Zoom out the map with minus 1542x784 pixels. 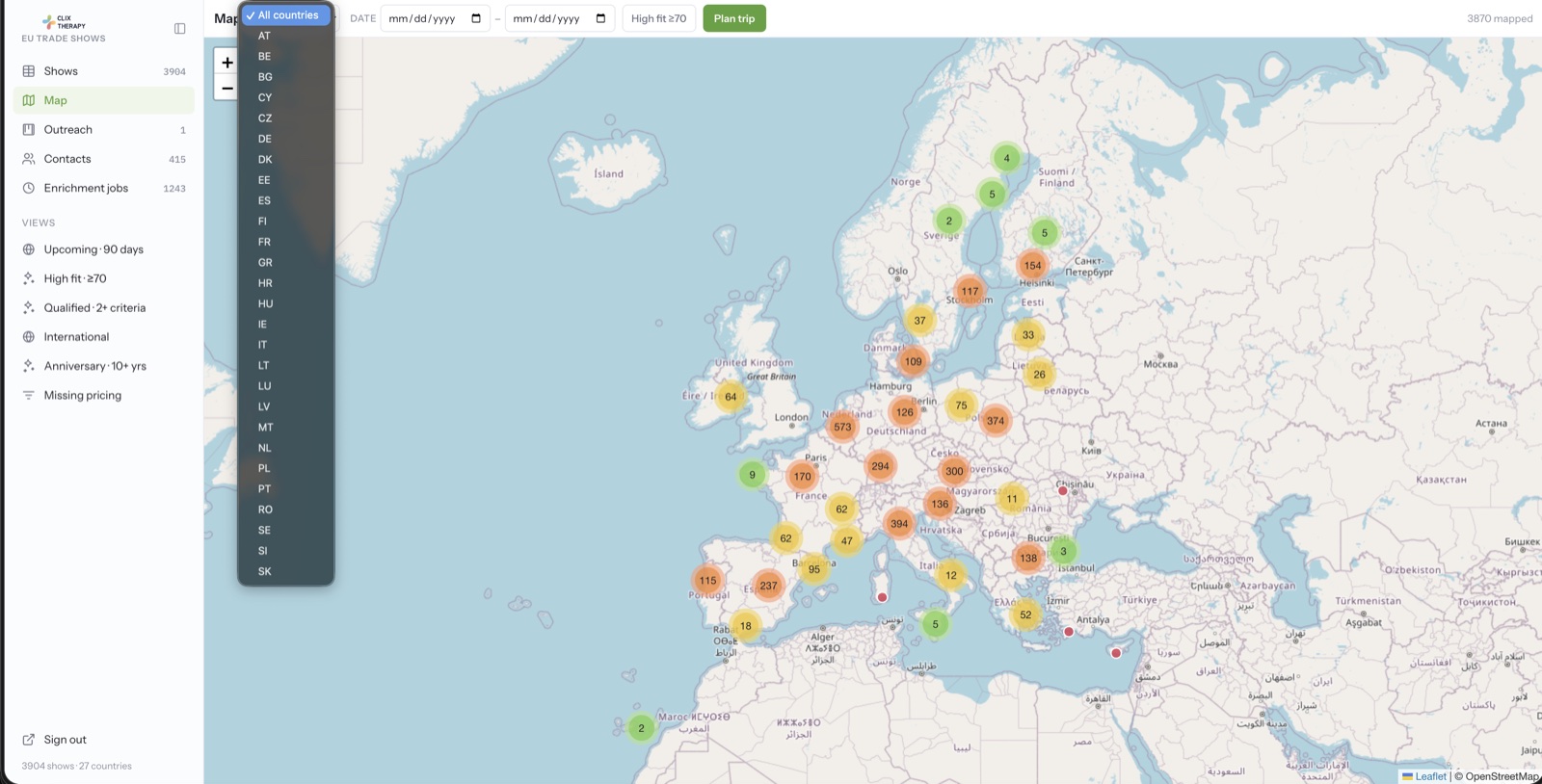(x=227, y=89)
